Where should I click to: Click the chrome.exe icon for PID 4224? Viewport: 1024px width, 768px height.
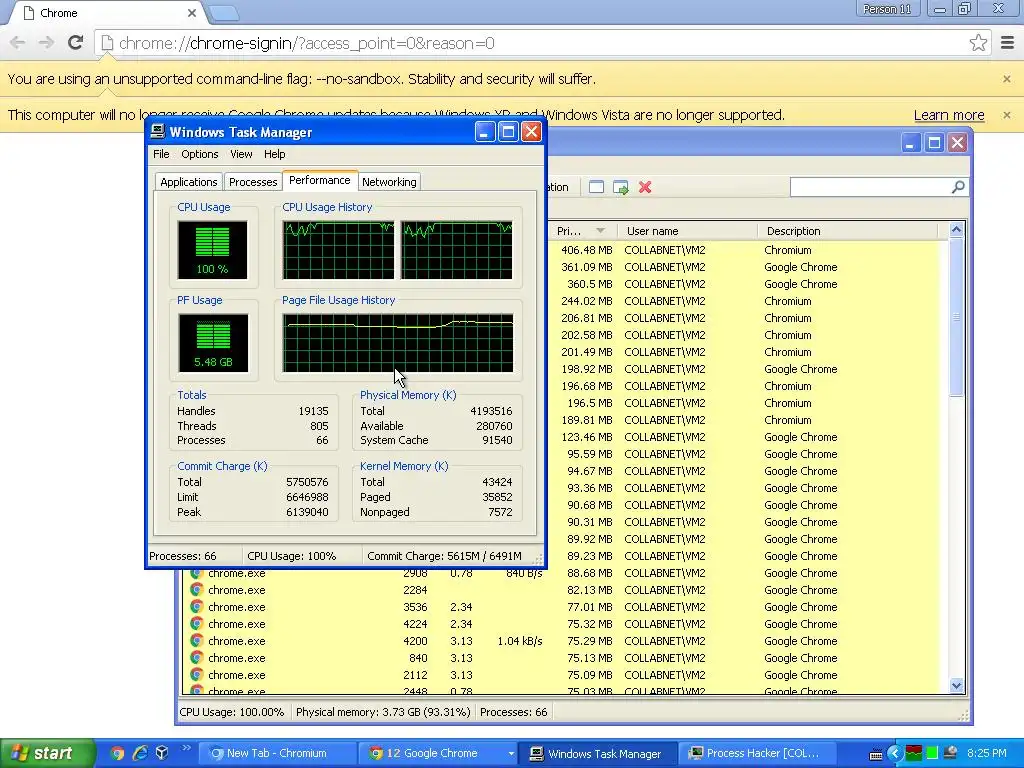tap(196, 624)
